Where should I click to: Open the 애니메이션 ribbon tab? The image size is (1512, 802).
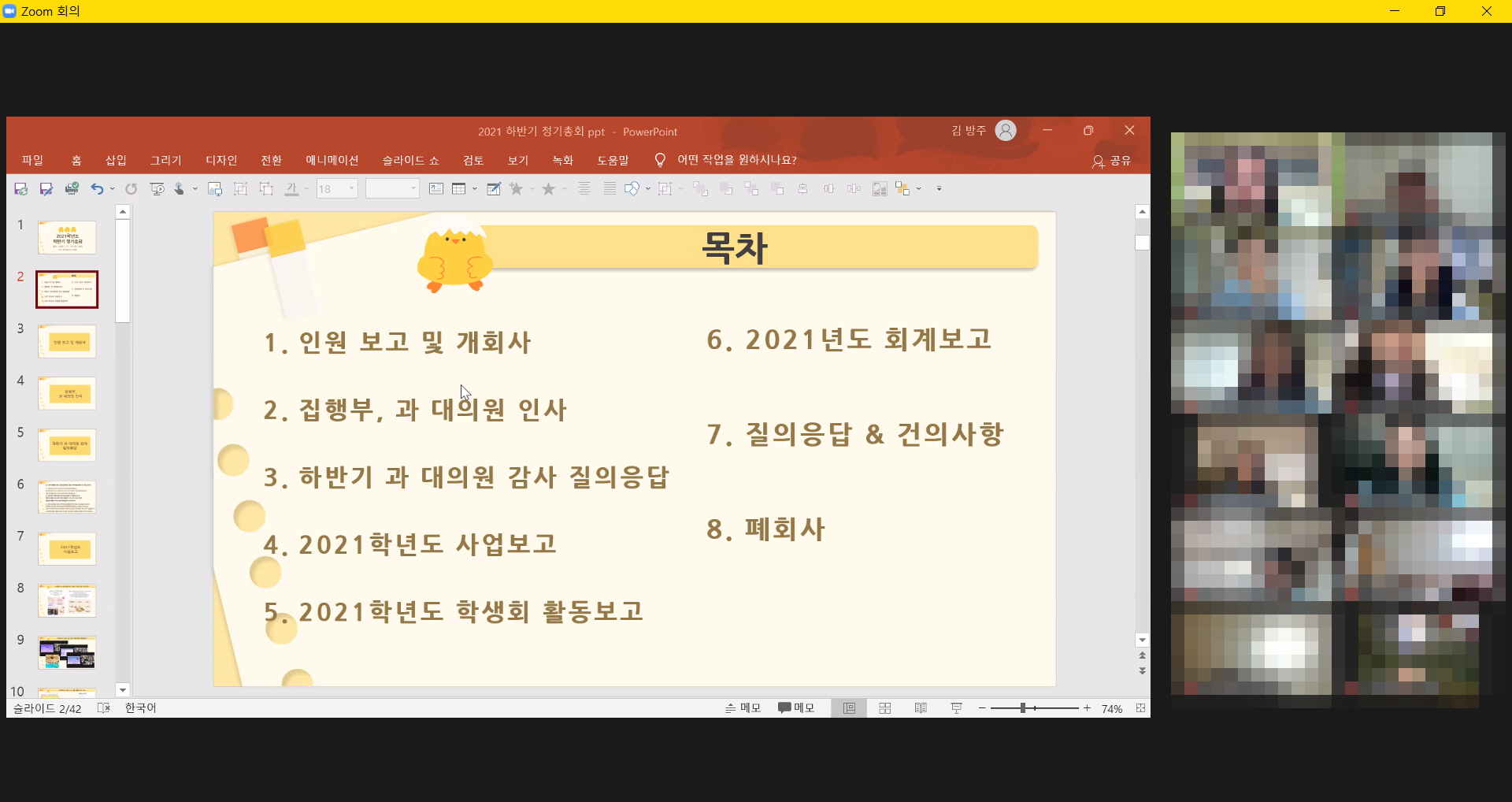point(332,160)
